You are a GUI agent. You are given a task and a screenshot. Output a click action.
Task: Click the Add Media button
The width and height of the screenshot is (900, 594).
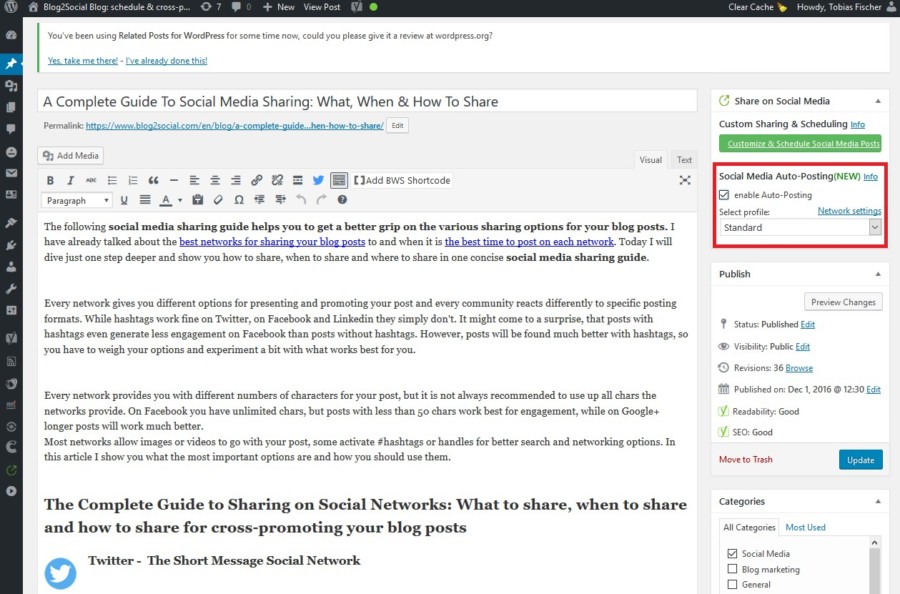[71, 156]
